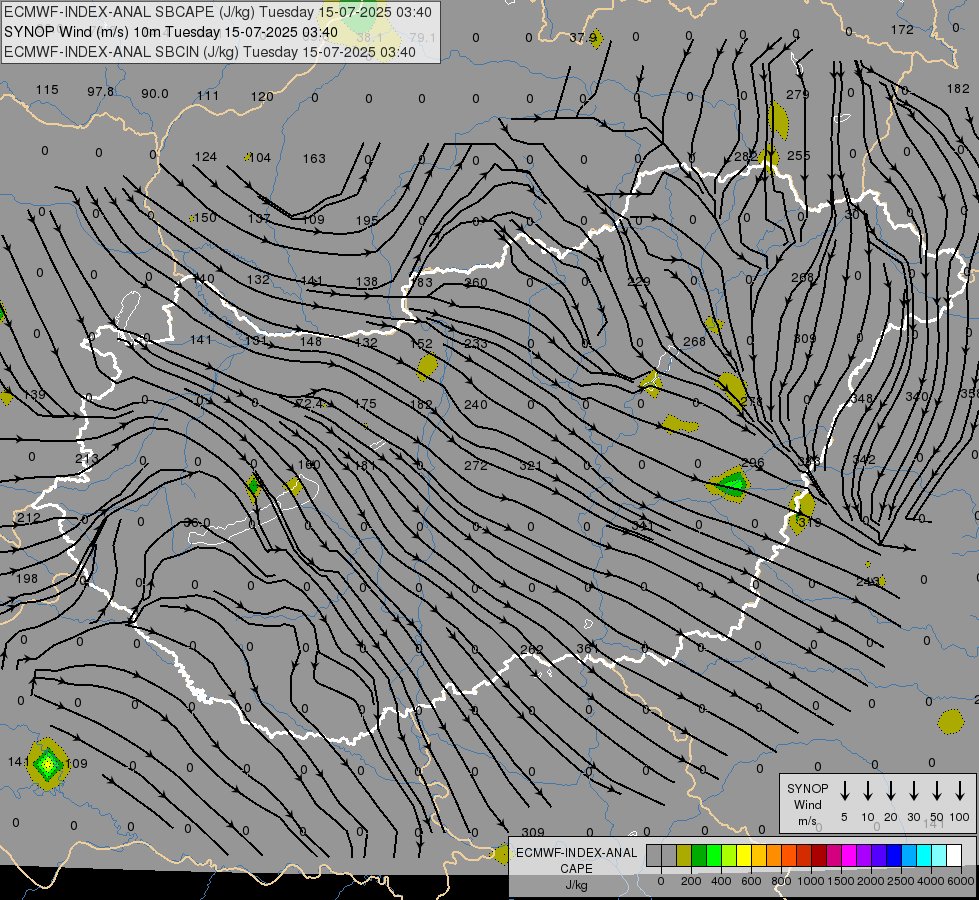
Task: Click the map value 361
Action: [588, 649]
